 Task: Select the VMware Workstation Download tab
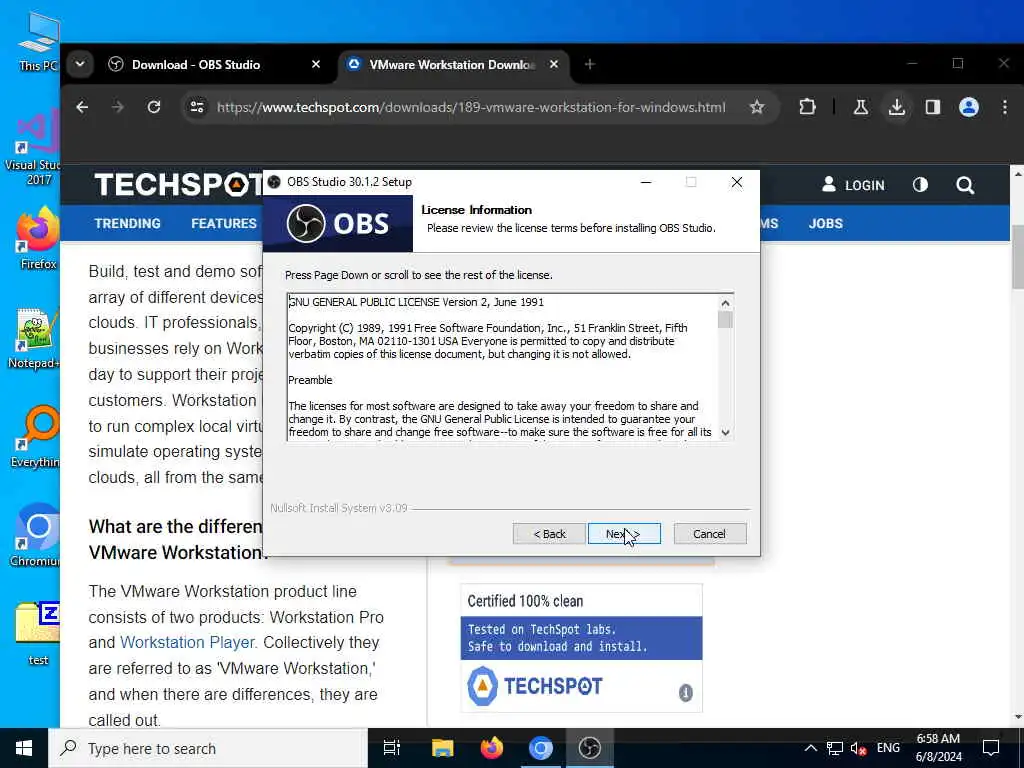(451, 65)
